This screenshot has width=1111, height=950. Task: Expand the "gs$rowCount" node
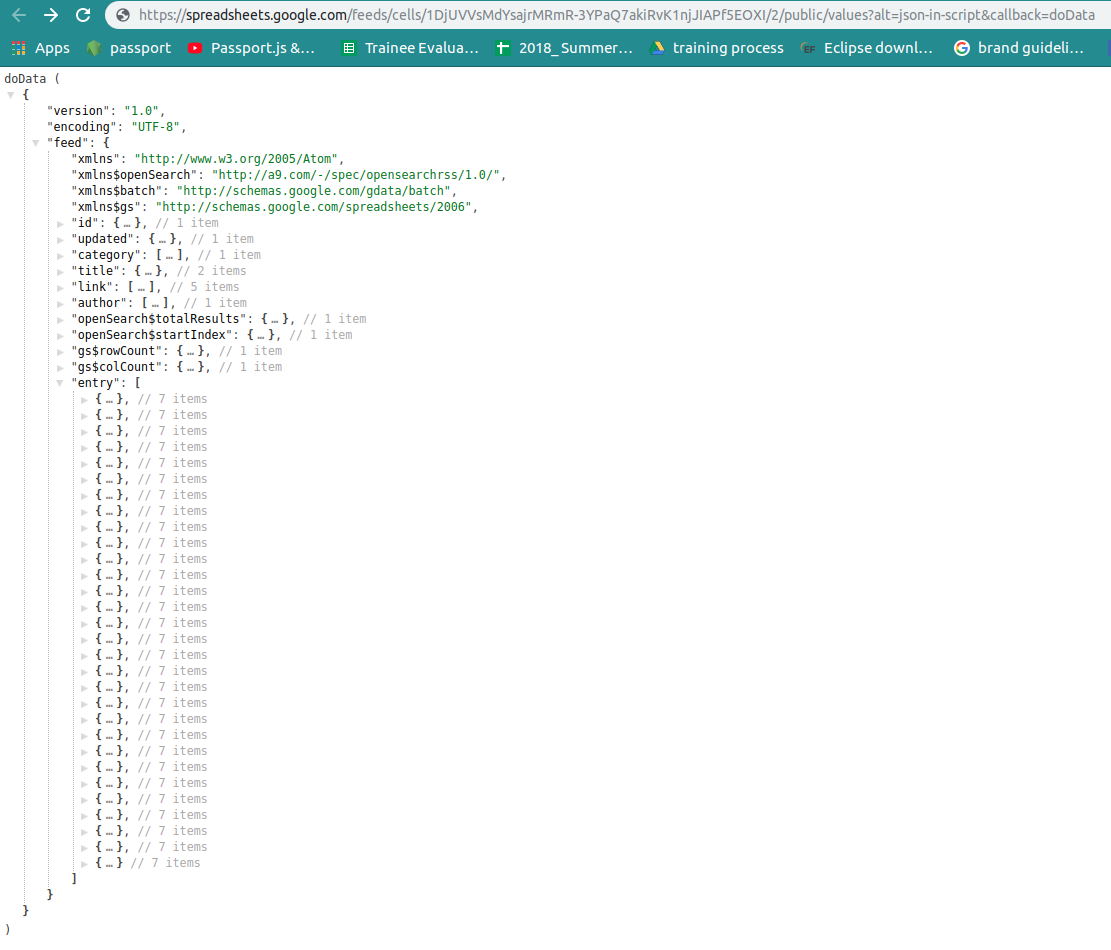point(60,351)
